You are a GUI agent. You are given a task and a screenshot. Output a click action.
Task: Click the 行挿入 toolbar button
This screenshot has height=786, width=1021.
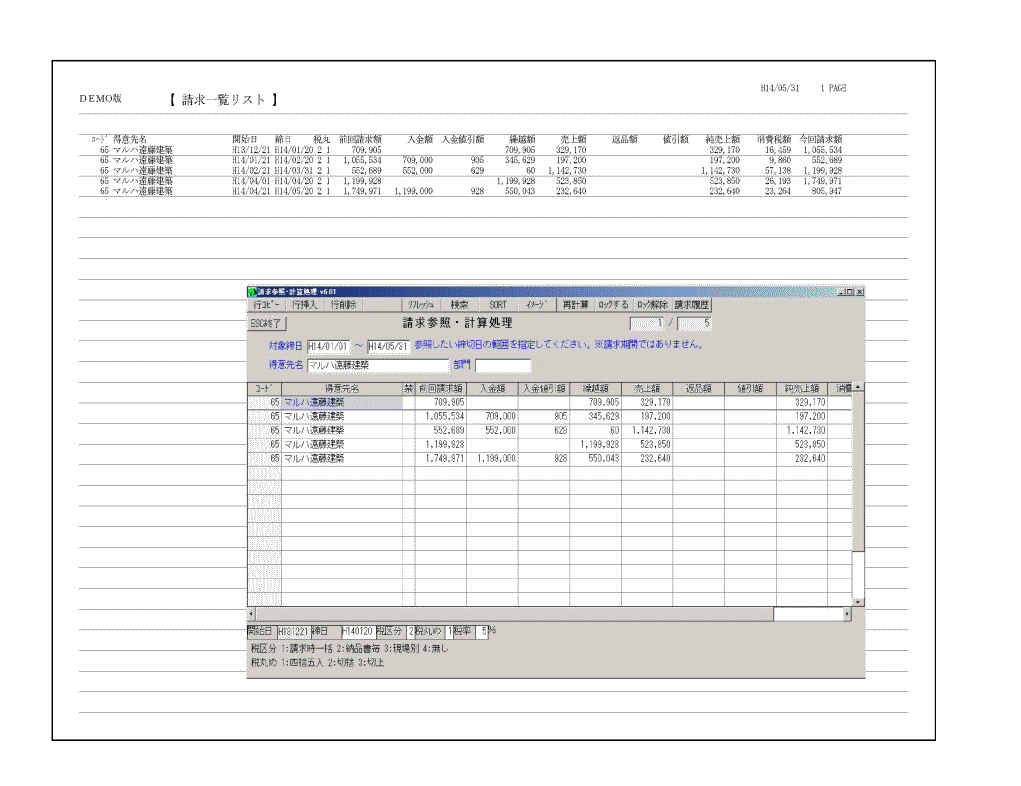coord(304,305)
